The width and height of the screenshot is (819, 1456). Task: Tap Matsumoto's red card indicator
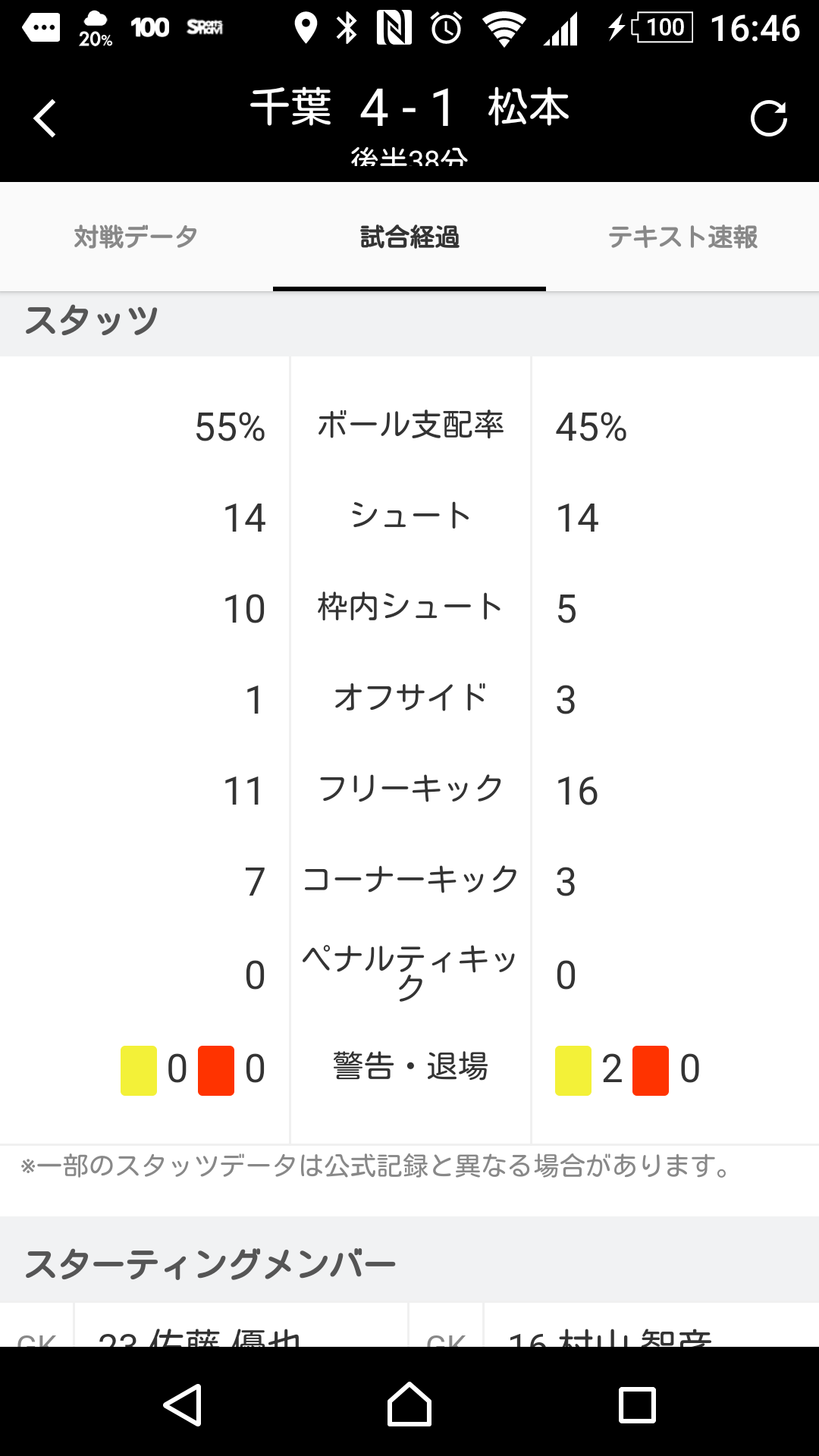(651, 1070)
